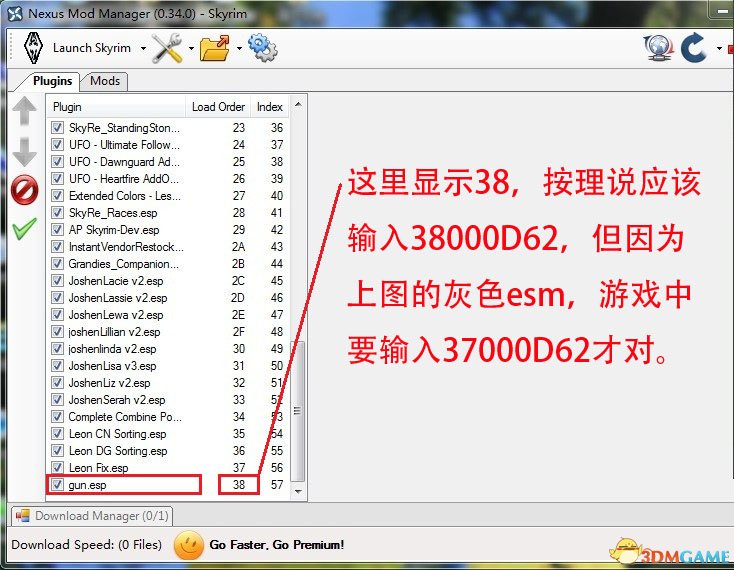Sort by the Index column header
The width and height of the screenshot is (734, 570).
pyautogui.click(x=270, y=107)
